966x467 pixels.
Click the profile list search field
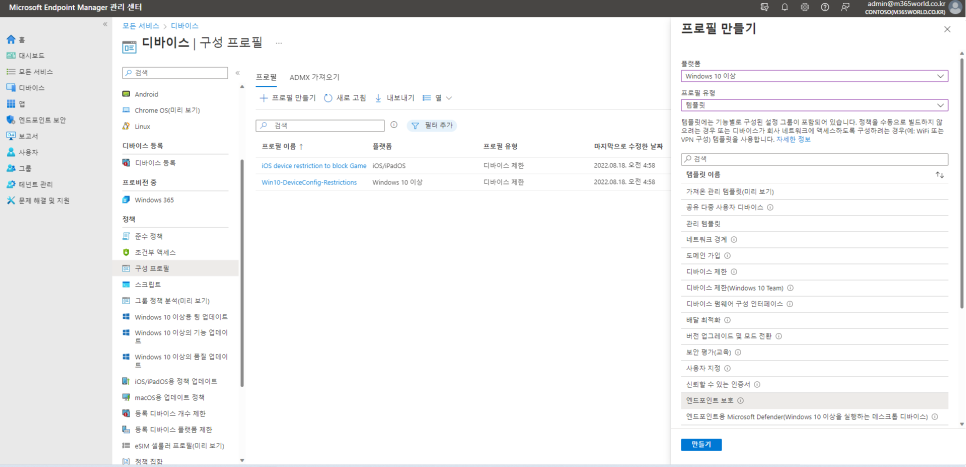coord(320,125)
